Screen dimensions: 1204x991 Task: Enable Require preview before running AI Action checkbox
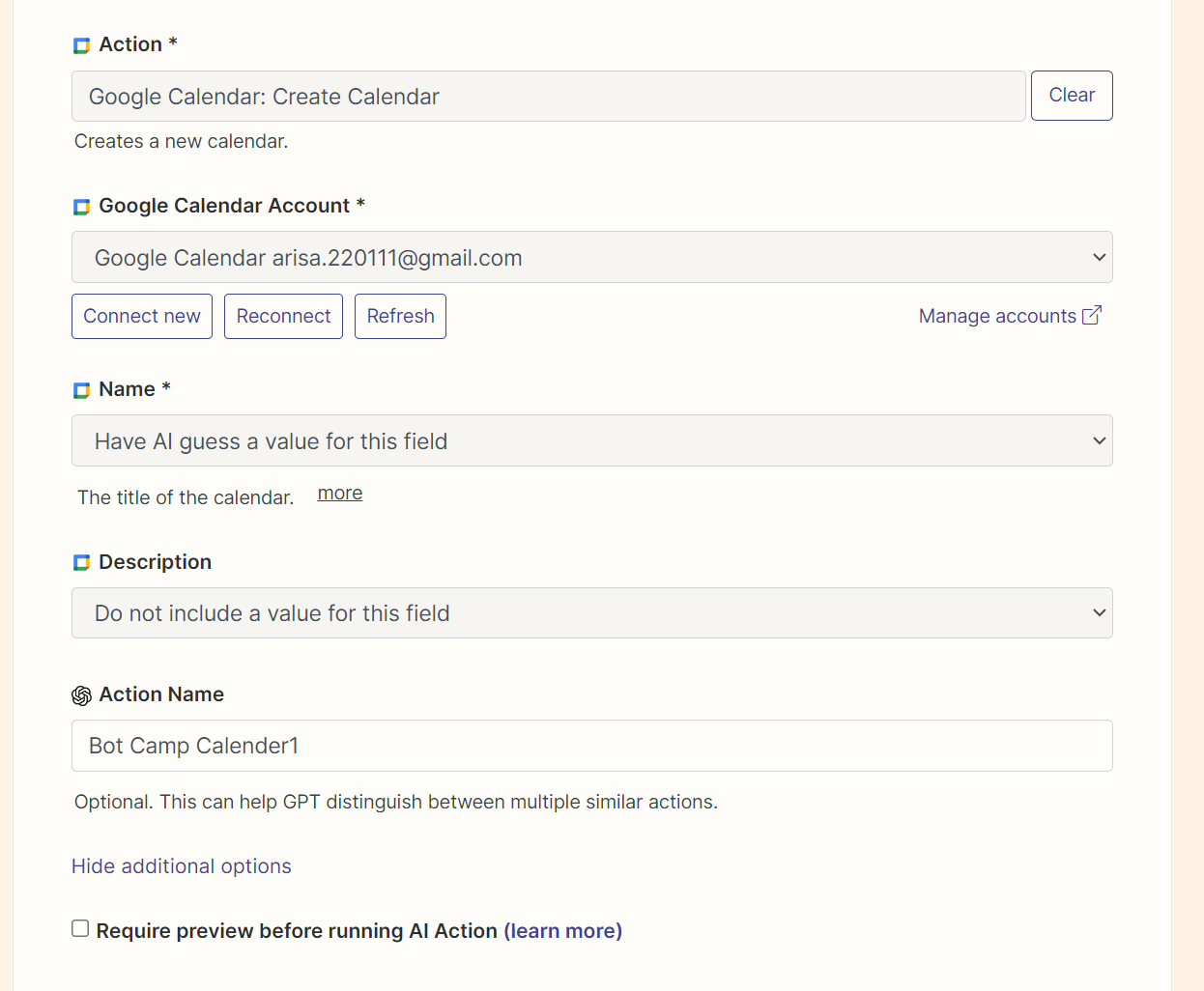[x=80, y=928]
